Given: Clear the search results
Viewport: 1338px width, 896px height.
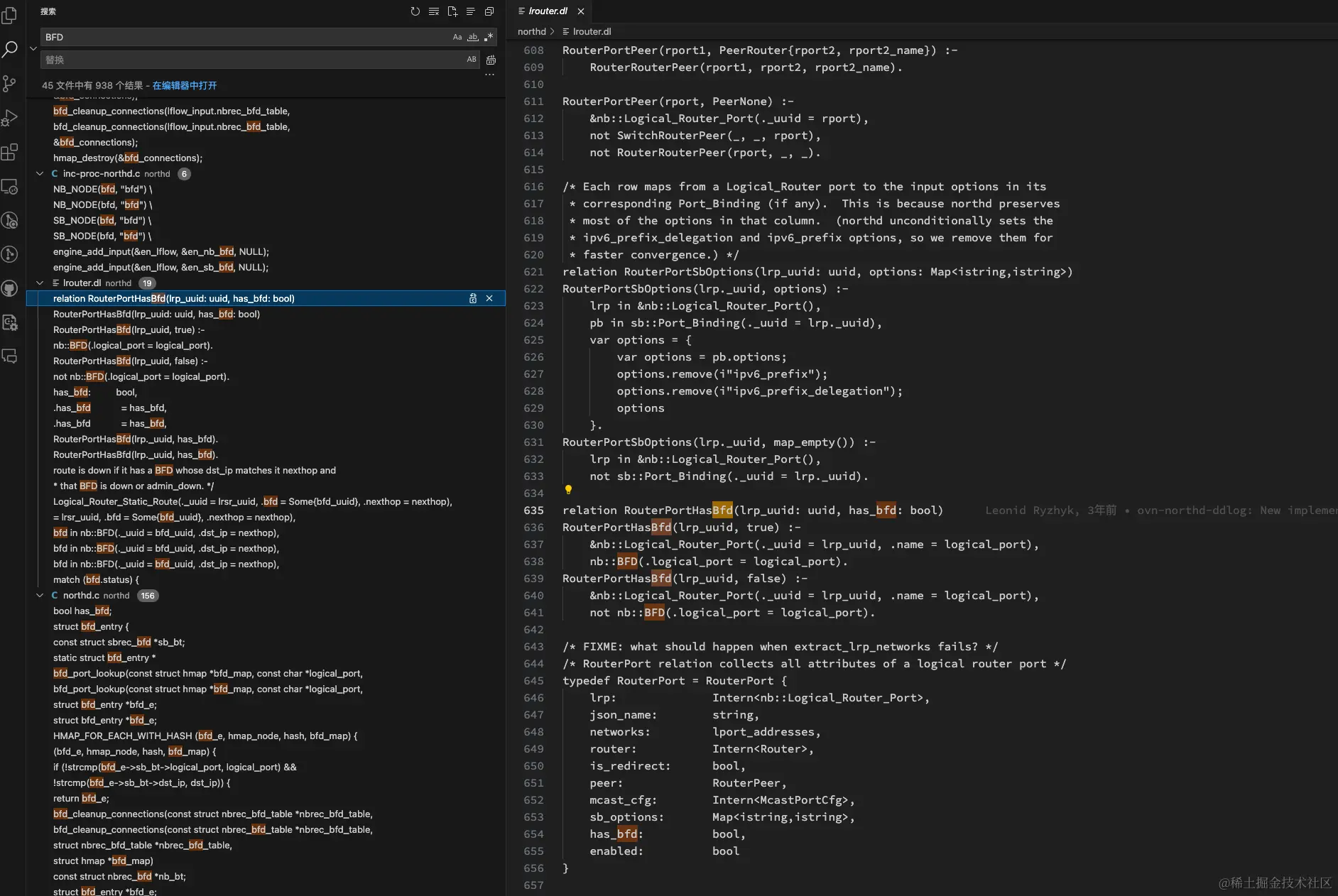Looking at the screenshot, I should pos(434,11).
